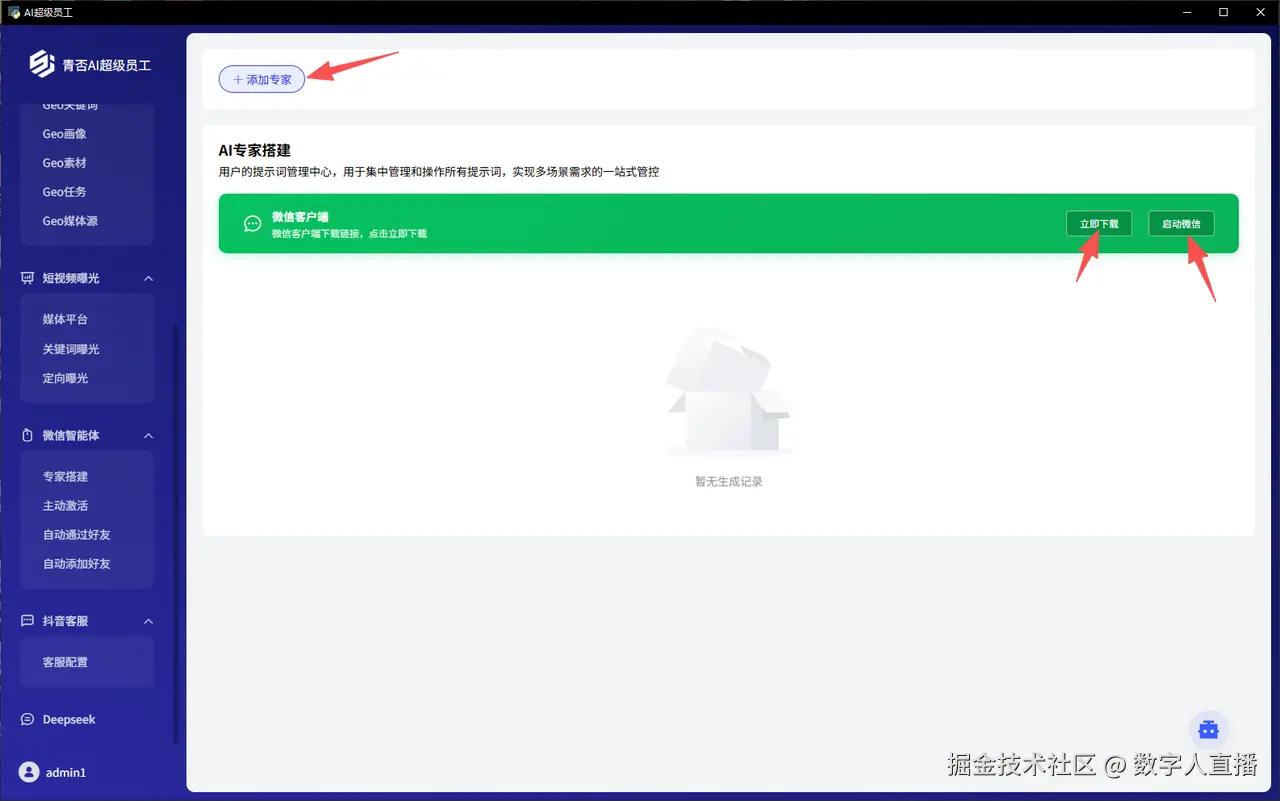Click the 暂无生成记录 empty state text
The width and height of the screenshot is (1280, 801).
(x=729, y=482)
